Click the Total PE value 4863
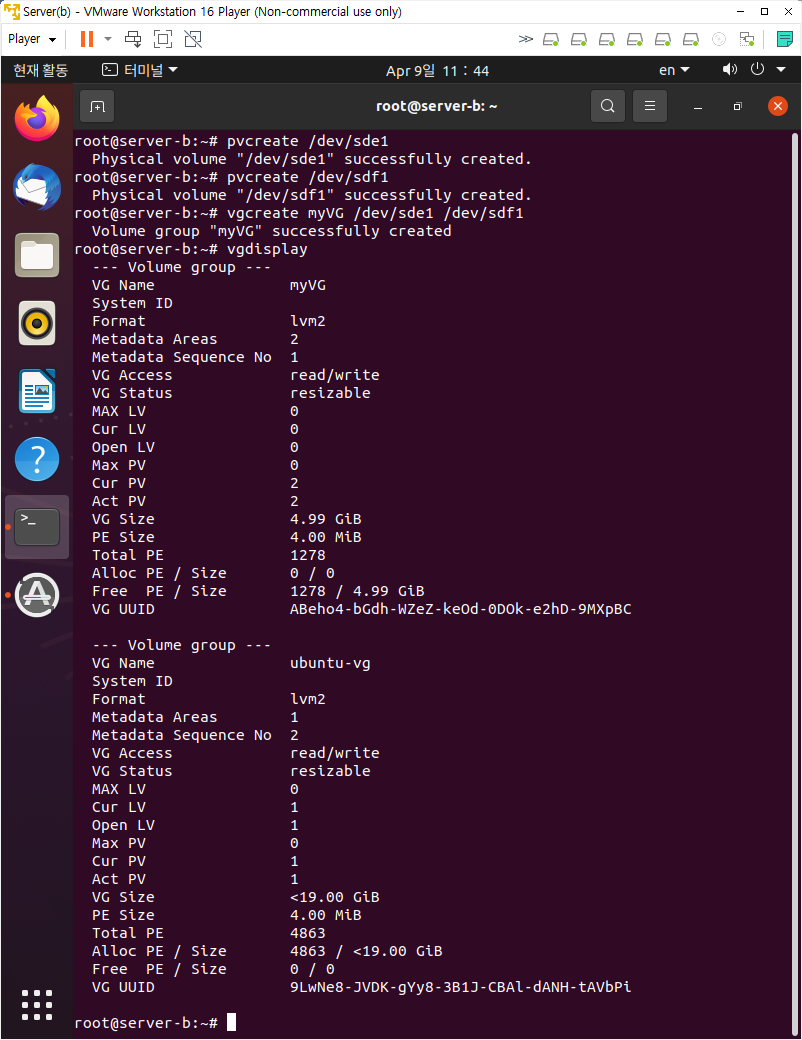Viewport: 802px width, 1040px height. 308,933
